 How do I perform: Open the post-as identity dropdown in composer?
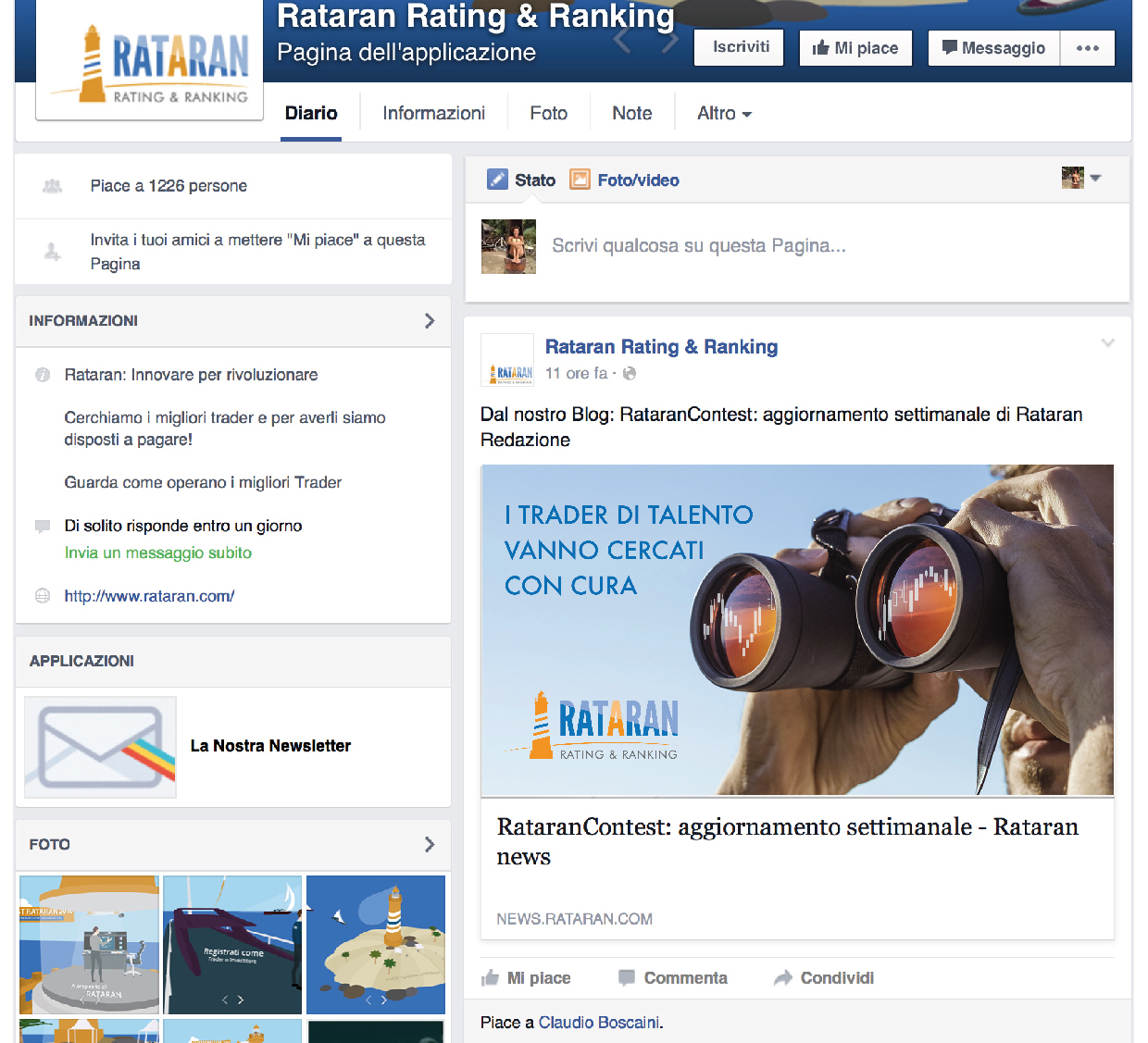pyautogui.click(x=1081, y=178)
